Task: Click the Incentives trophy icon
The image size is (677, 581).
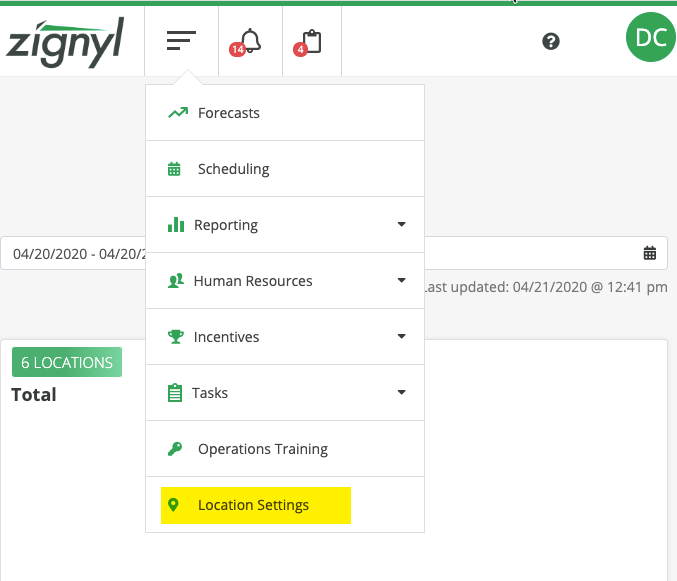Action: click(176, 337)
